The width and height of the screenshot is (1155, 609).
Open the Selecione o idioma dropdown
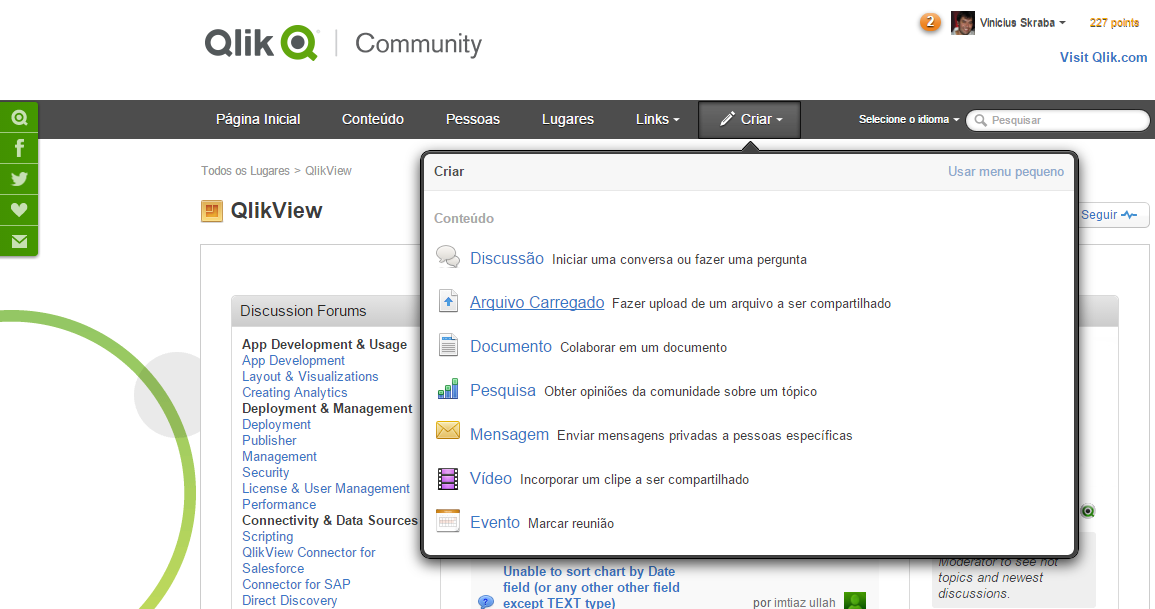[x=909, y=119]
